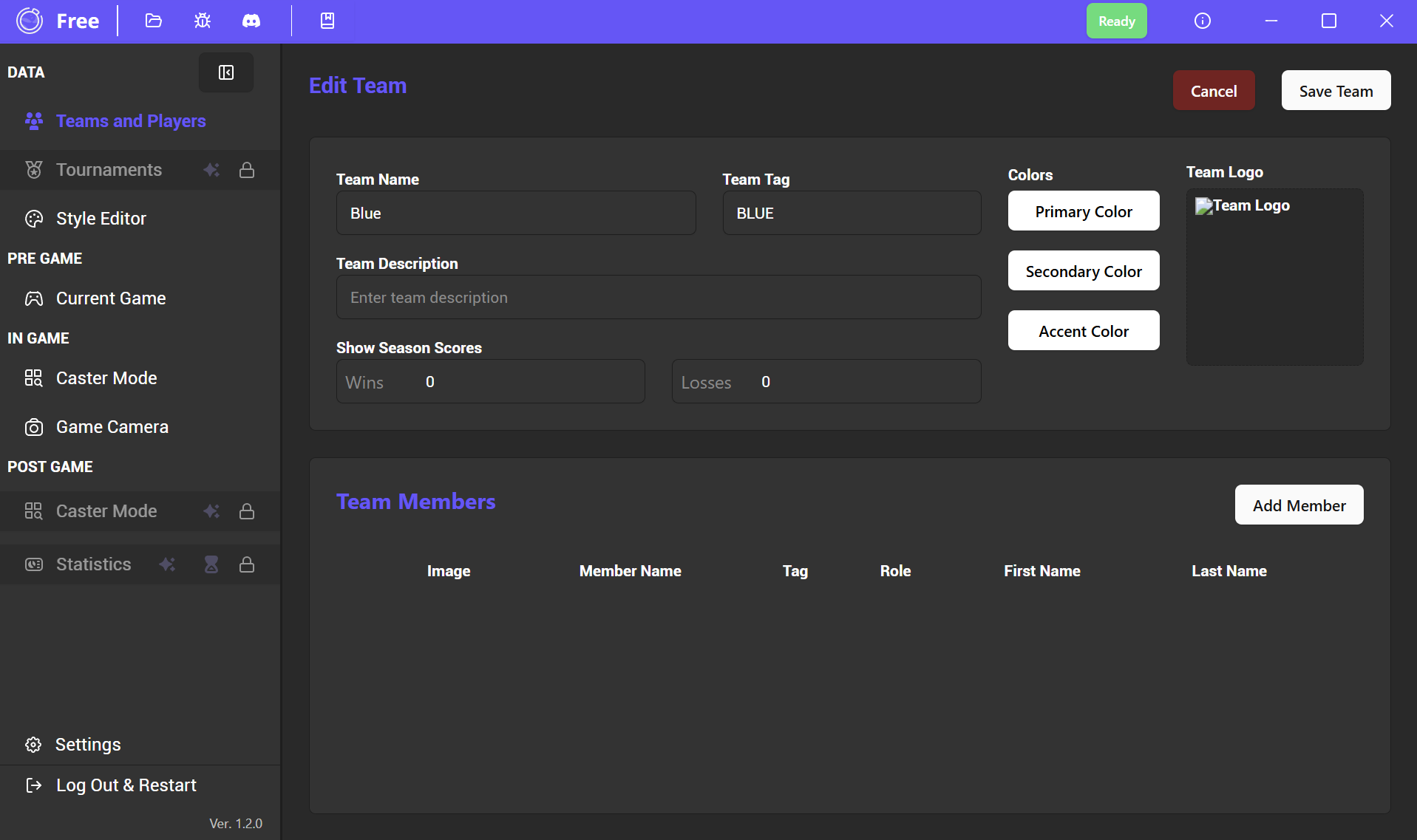Cancel editing the team
1417x840 pixels.
point(1214,91)
